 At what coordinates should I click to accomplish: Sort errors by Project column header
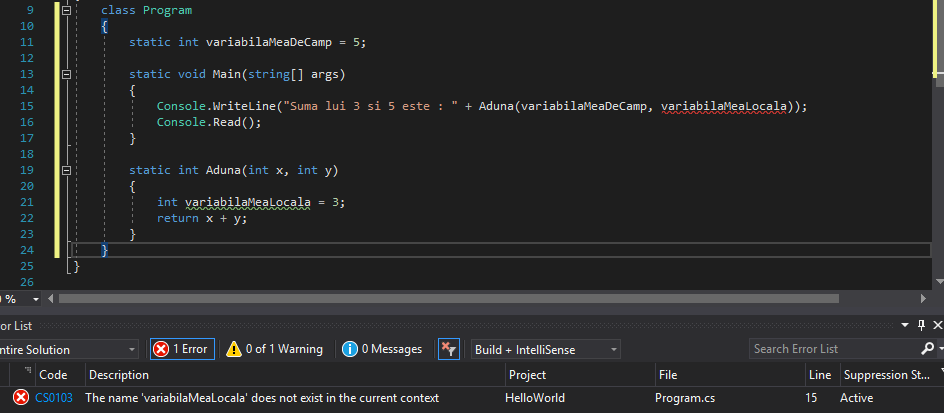[527, 375]
